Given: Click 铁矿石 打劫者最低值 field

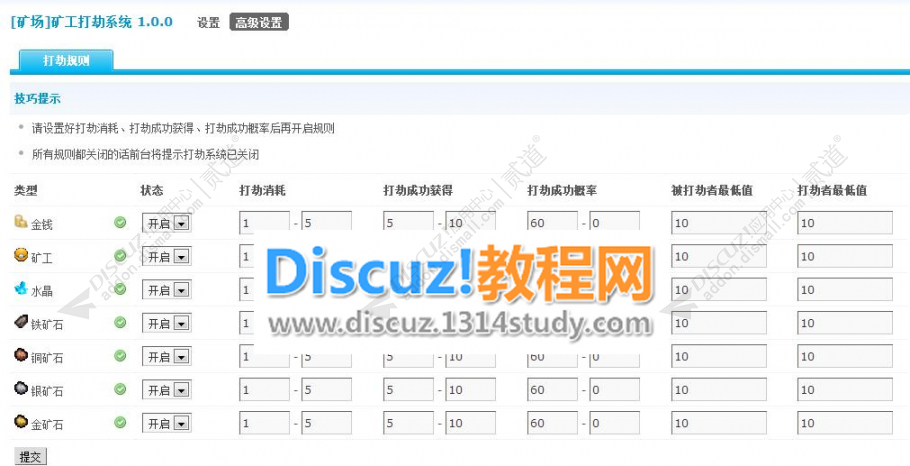Looking at the screenshot, I should tap(845, 323).
